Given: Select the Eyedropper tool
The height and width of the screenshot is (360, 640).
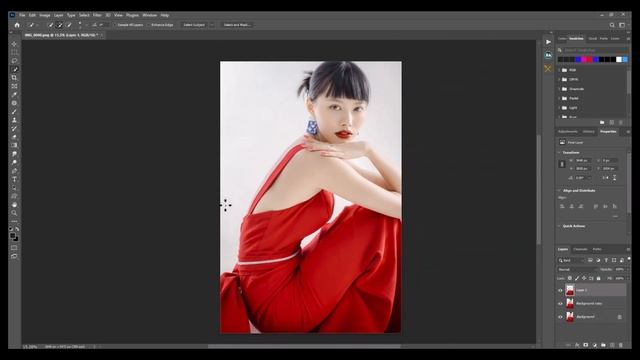Looking at the screenshot, I should coord(14,95).
